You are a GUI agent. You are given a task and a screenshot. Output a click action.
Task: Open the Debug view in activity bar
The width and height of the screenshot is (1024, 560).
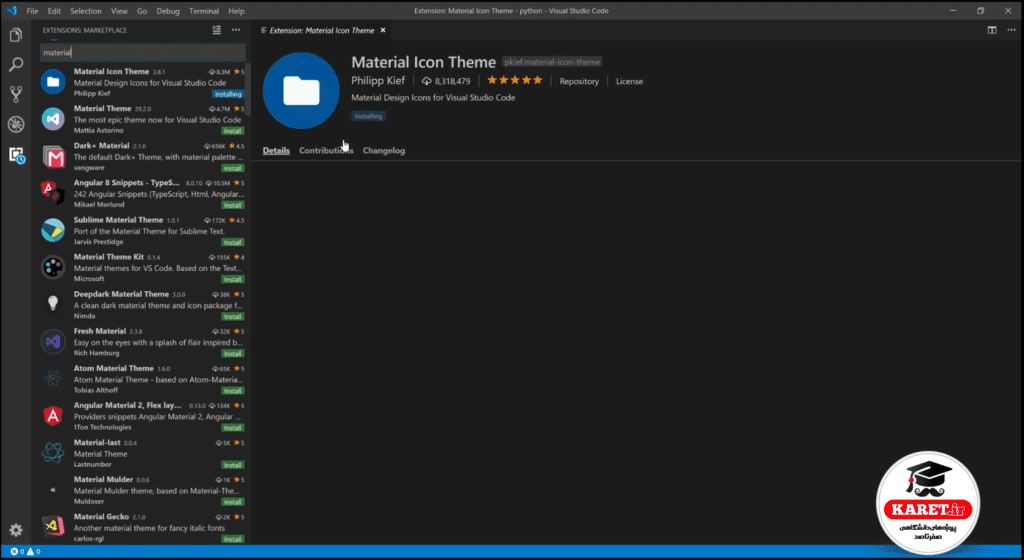tap(16, 124)
